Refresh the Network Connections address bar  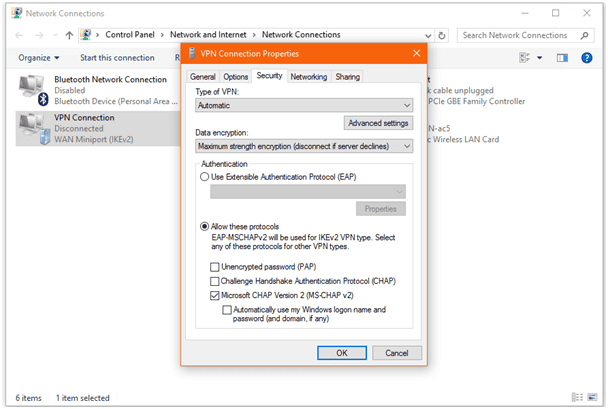tap(442, 35)
